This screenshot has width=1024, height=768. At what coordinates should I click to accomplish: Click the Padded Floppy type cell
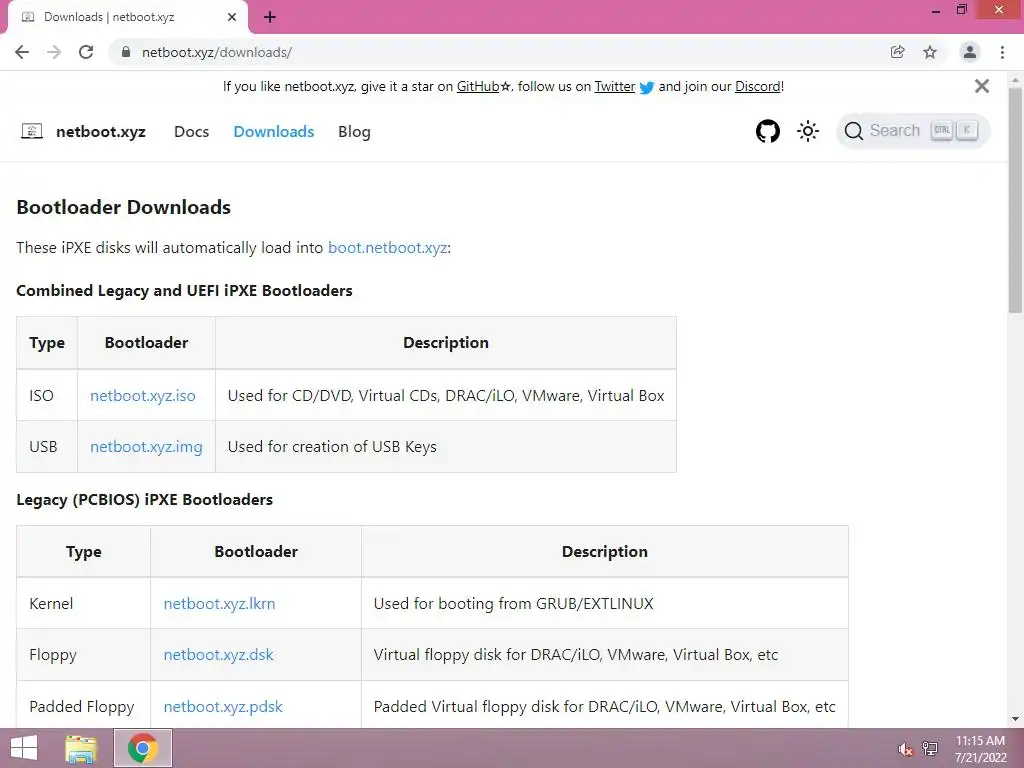[82, 707]
